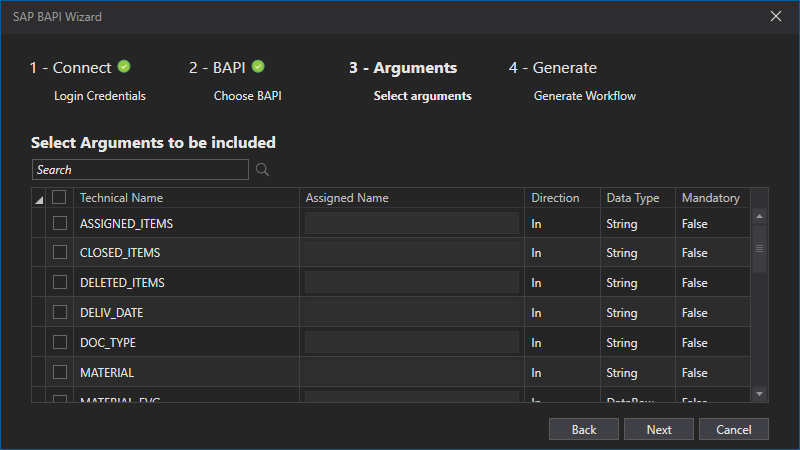Check the DELETED_ITEMS argument
Screen dimensions: 800x450
[60, 282]
